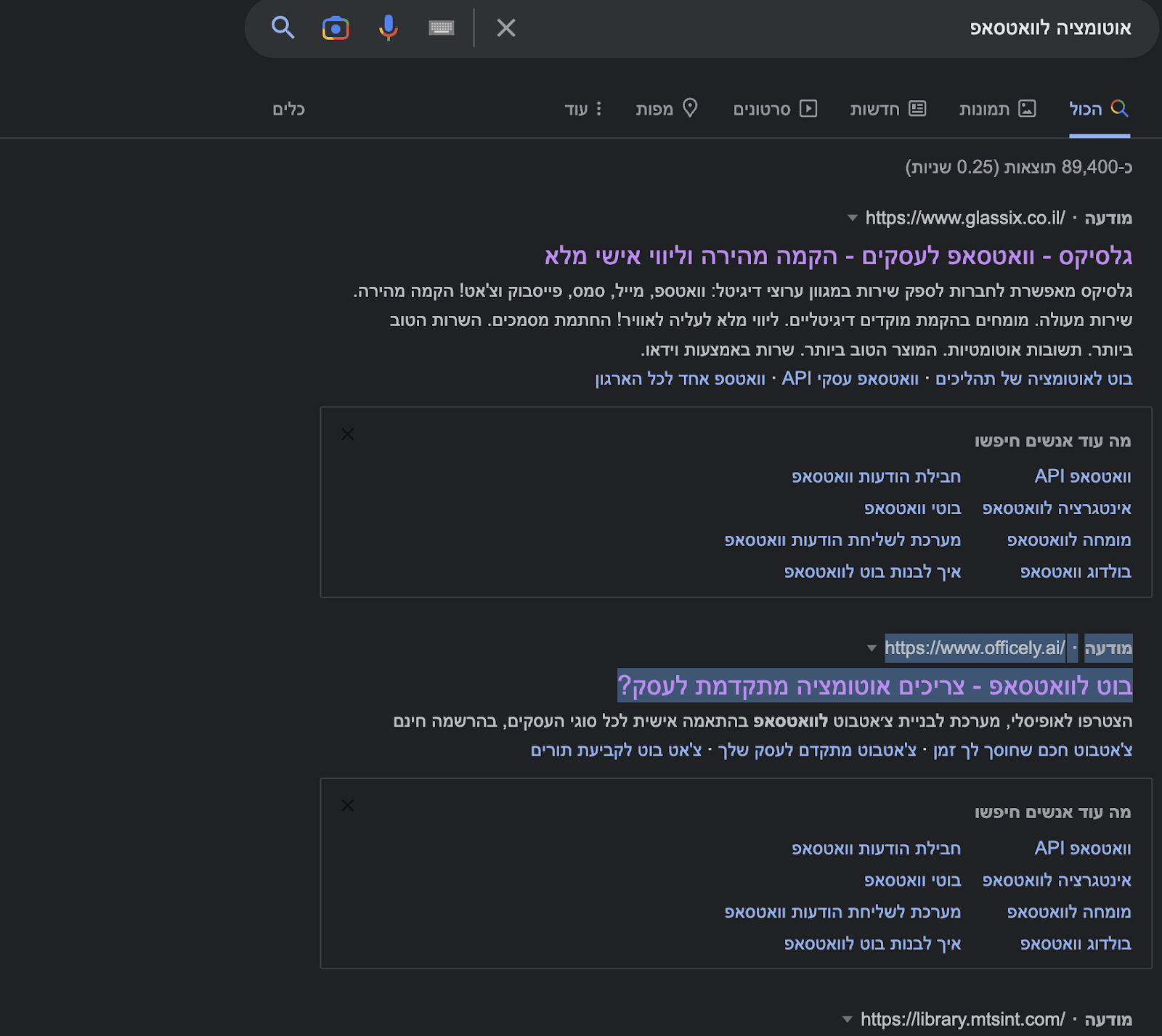Click בוטי וואטסאפ in second suggestions box
Image resolution: width=1162 pixels, height=1036 pixels.
click(x=912, y=880)
